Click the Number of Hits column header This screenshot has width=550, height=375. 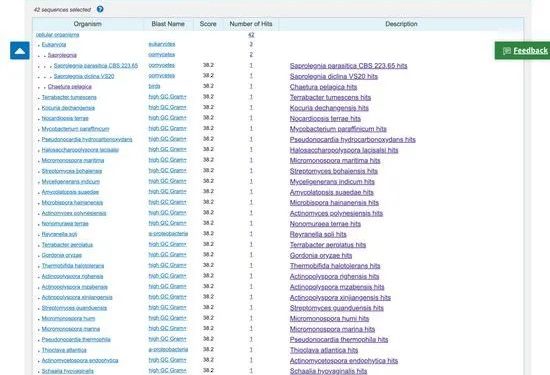[251, 24]
